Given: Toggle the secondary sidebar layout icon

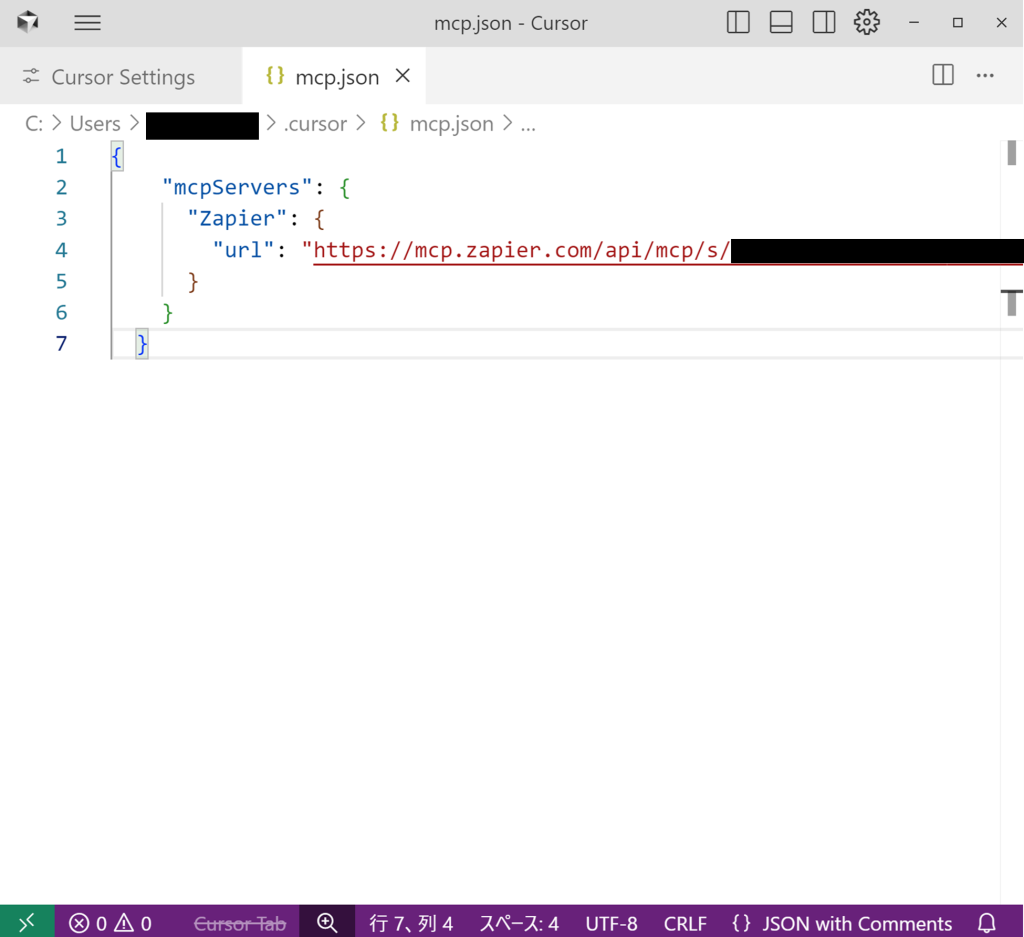Looking at the screenshot, I should (x=824, y=23).
